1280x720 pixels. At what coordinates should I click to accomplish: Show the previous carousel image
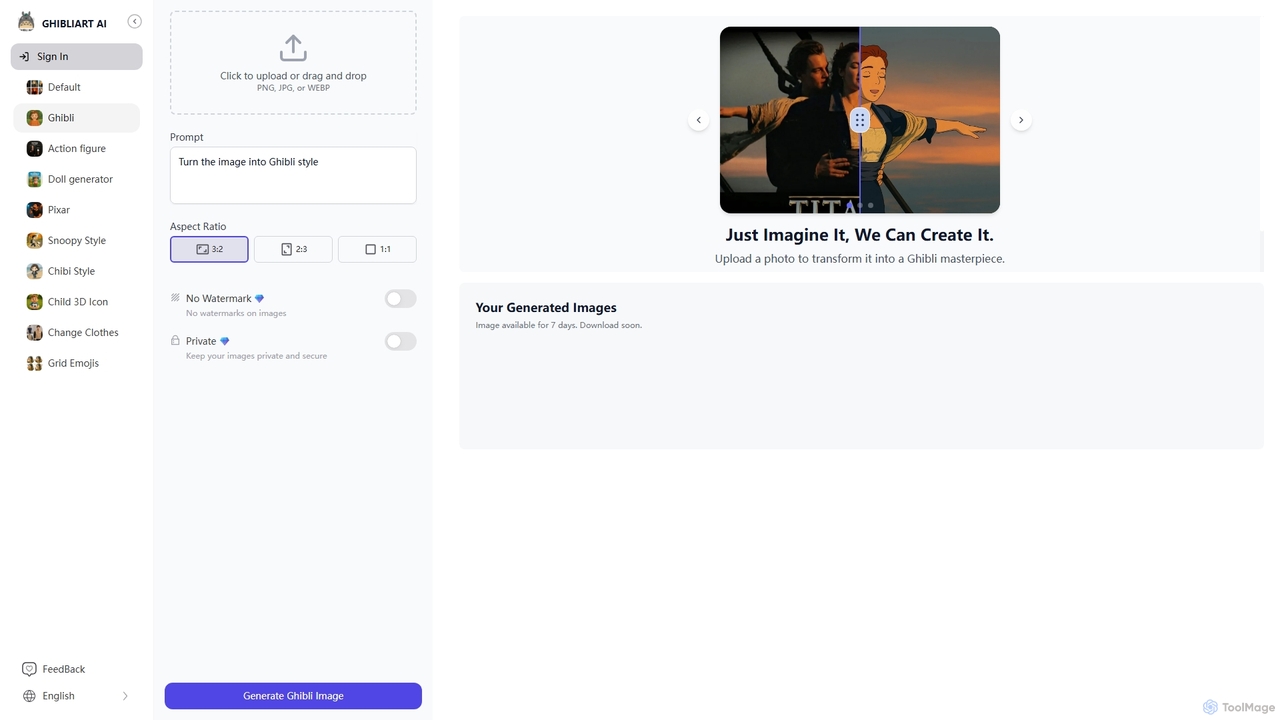click(698, 120)
